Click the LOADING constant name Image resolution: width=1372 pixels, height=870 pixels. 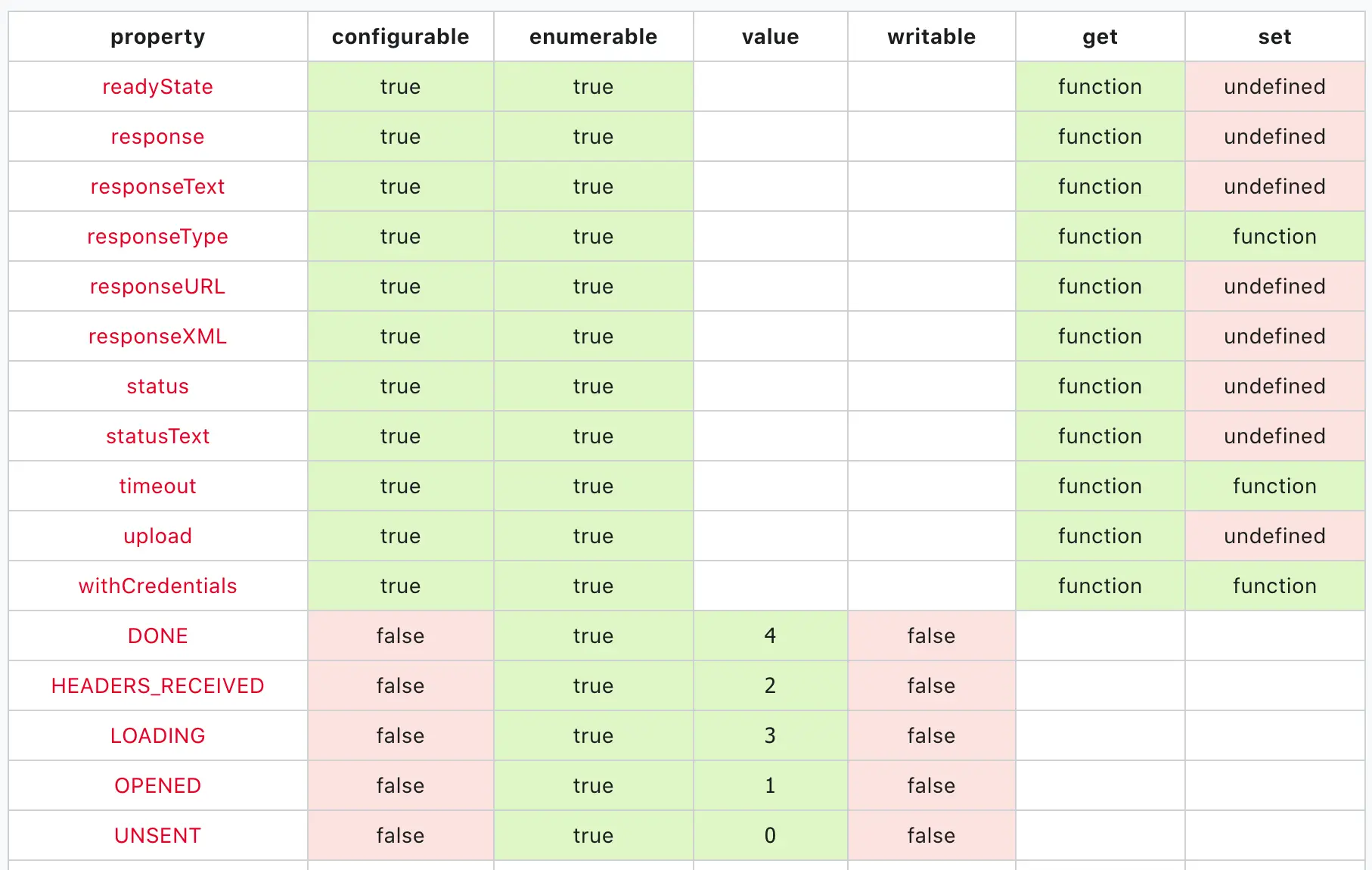[157, 736]
